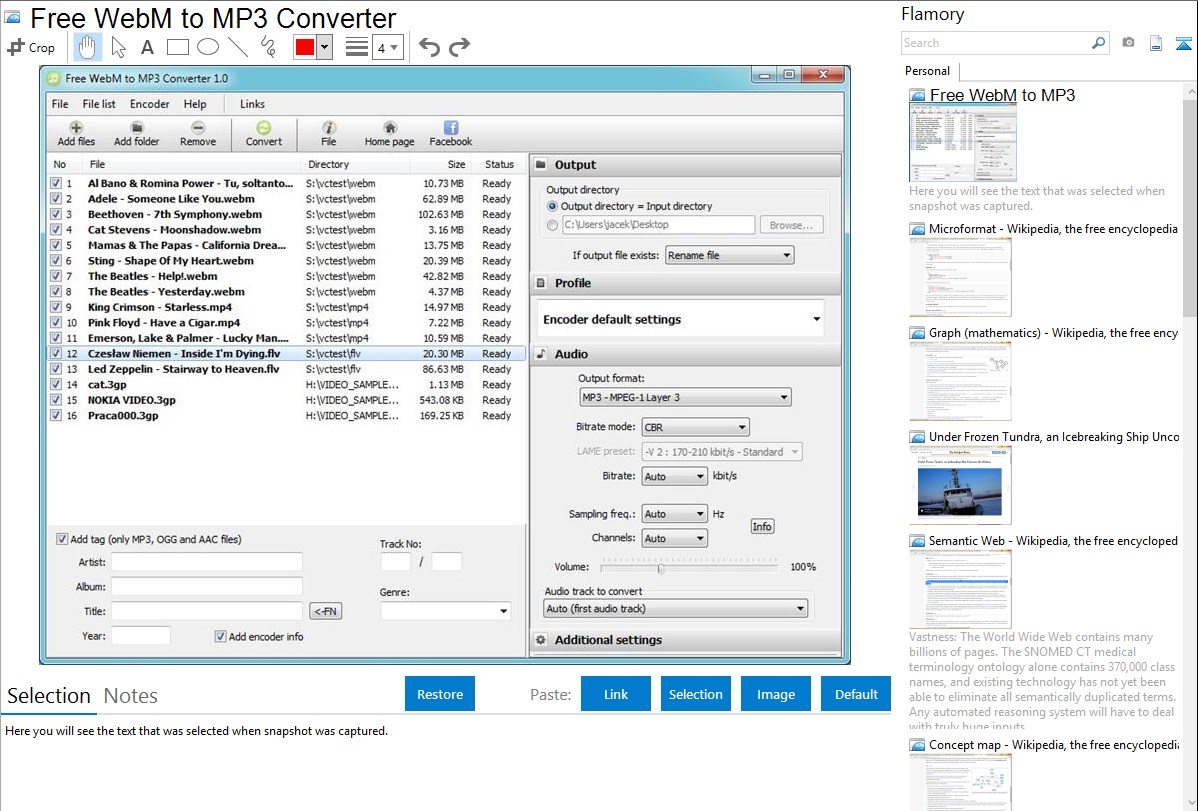Choose the text annotation tool
The height and width of the screenshot is (811, 1198).
click(x=147, y=47)
